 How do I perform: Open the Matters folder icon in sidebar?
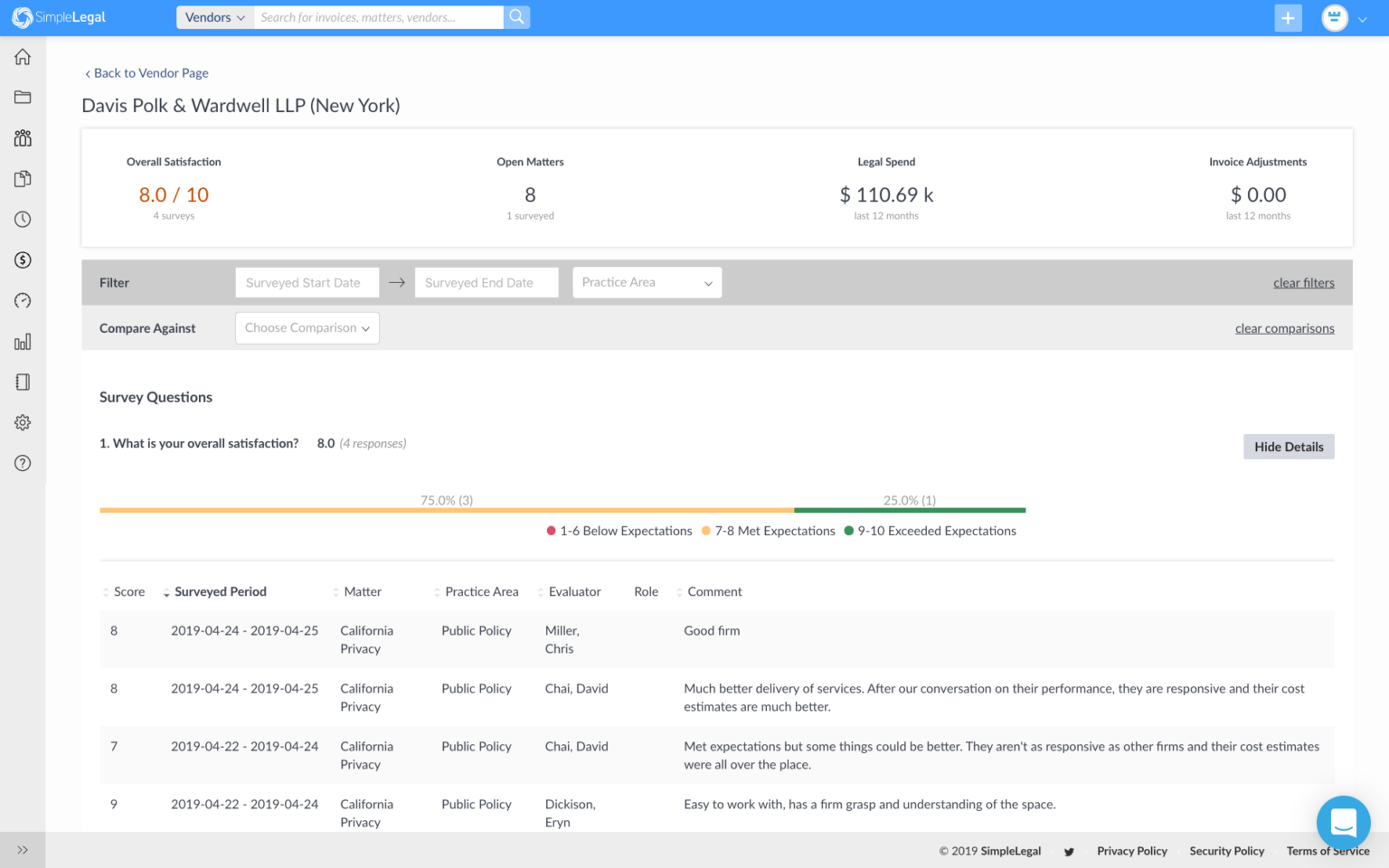(23, 98)
